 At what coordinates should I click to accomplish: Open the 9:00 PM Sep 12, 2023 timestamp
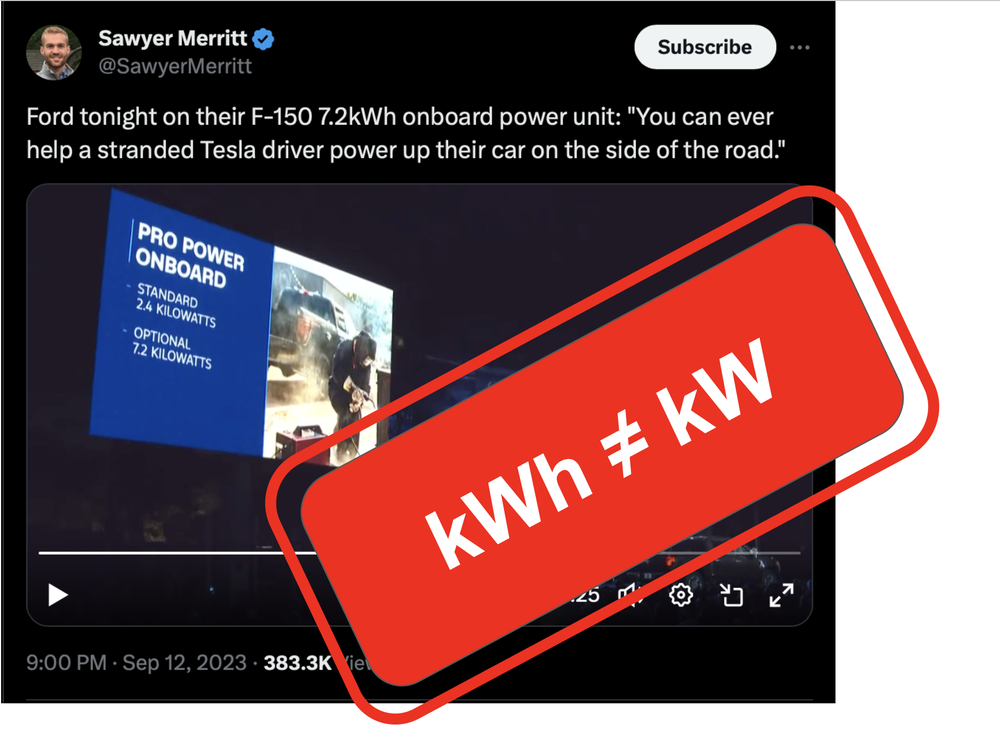coord(136,662)
